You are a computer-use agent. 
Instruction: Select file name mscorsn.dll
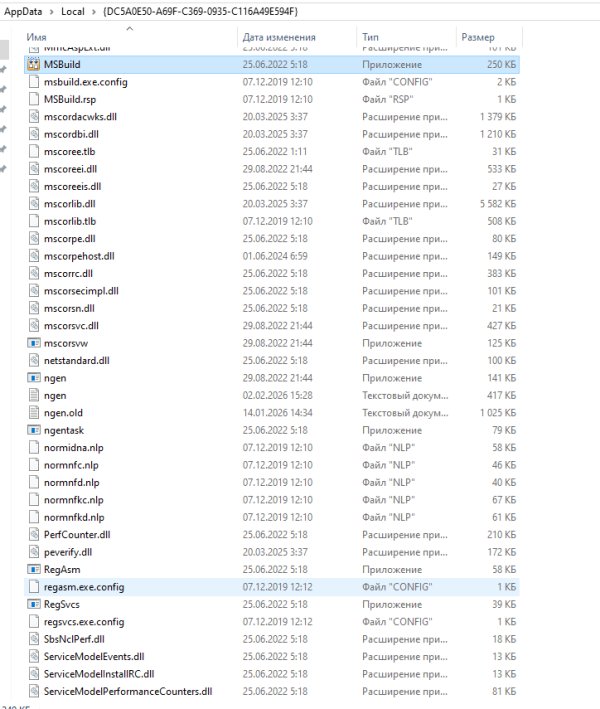click(69, 308)
